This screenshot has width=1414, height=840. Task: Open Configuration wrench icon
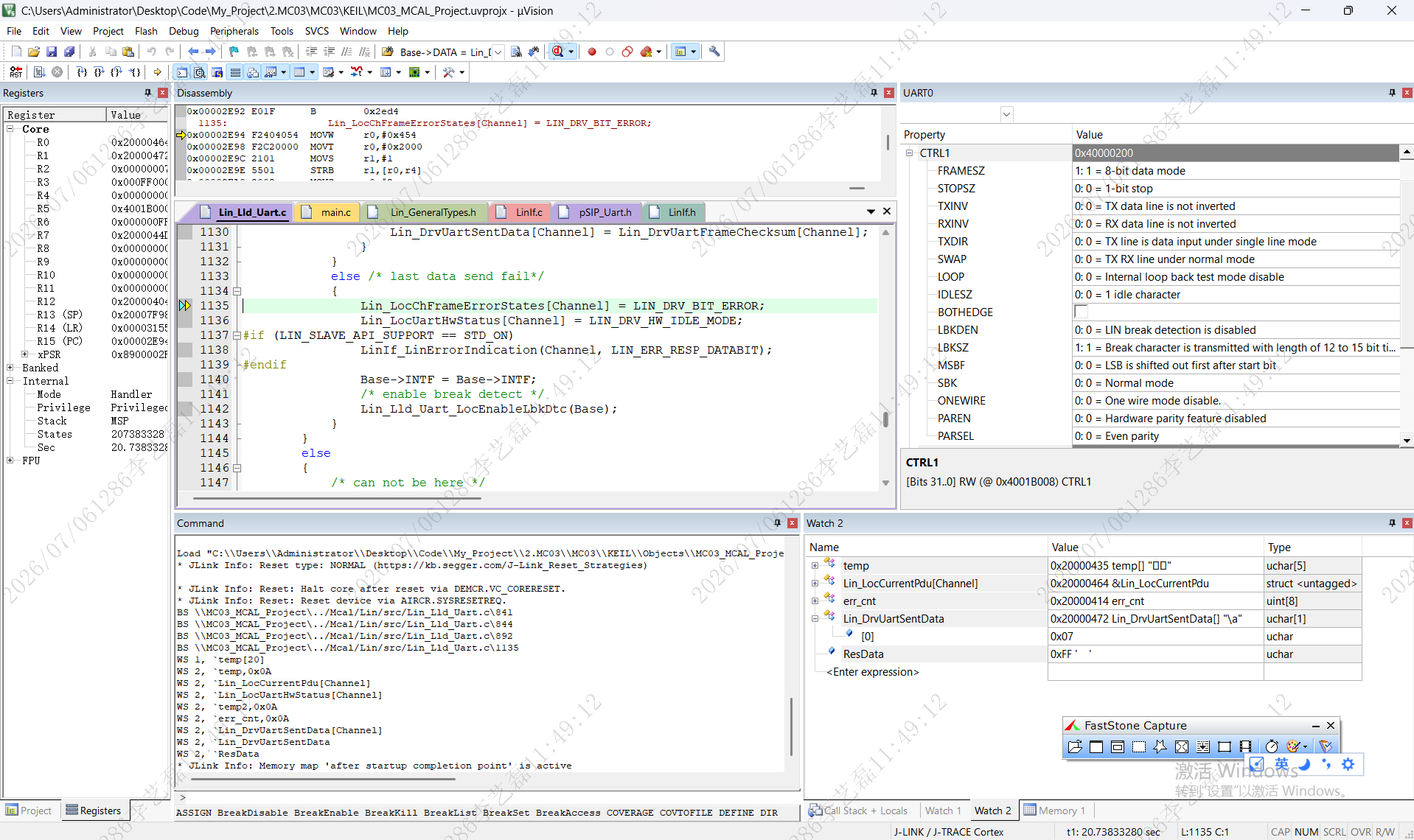pos(714,52)
